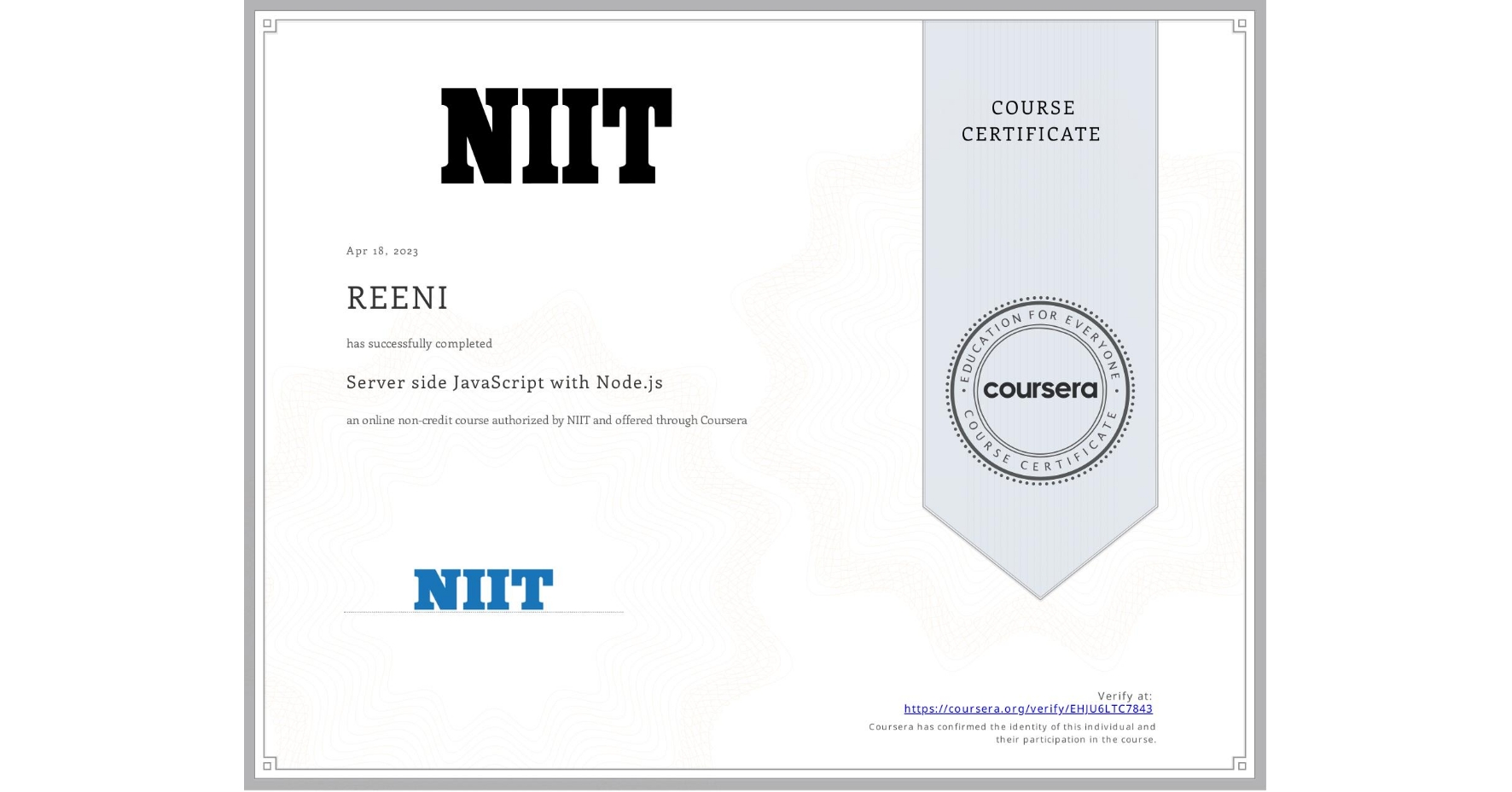Click the 'an online non-credit course' line

(546, 420)
